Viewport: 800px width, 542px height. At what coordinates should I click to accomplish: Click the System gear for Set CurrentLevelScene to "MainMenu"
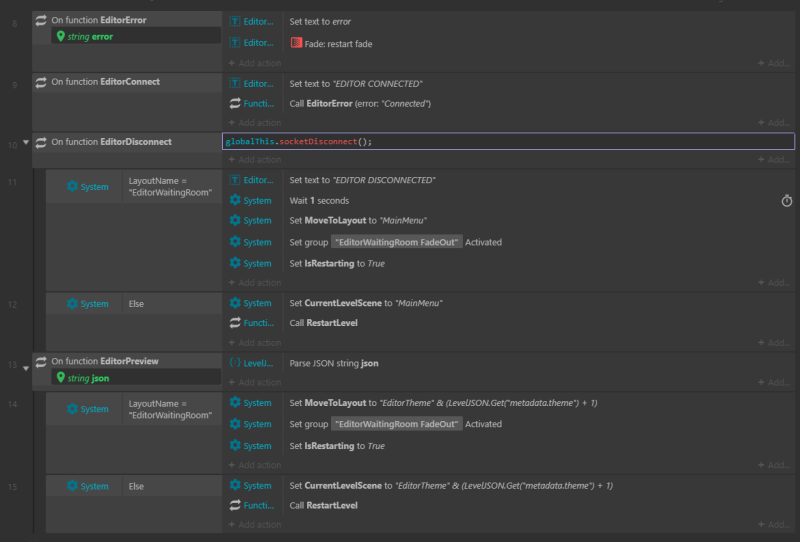click(235, 303)
